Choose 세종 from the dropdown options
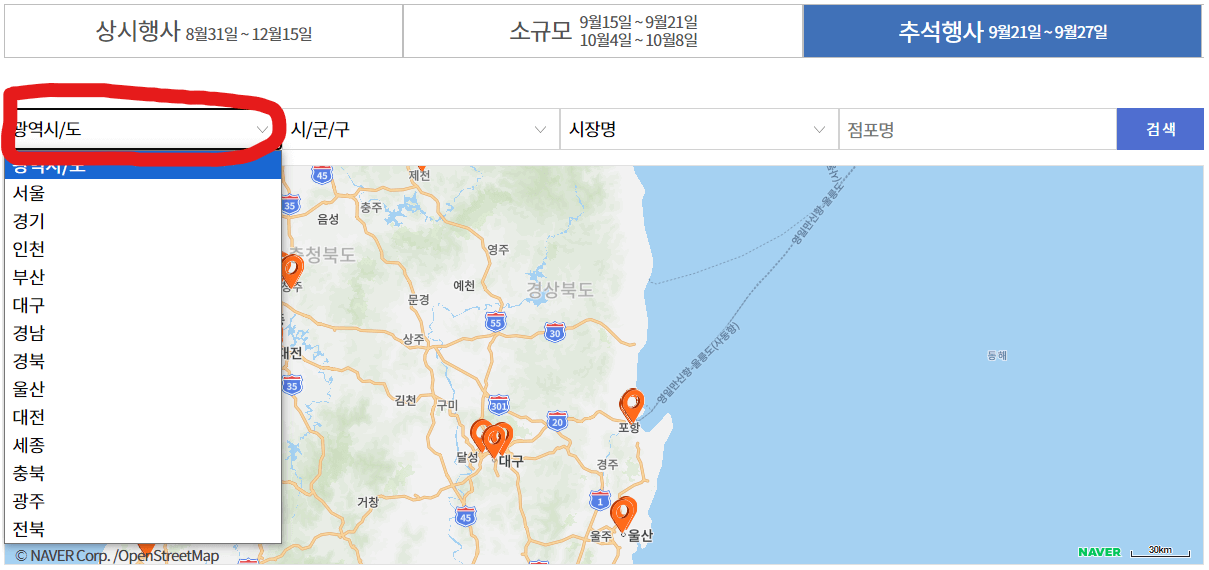Viewport: 1209px width, 570px height. [143, 445]
